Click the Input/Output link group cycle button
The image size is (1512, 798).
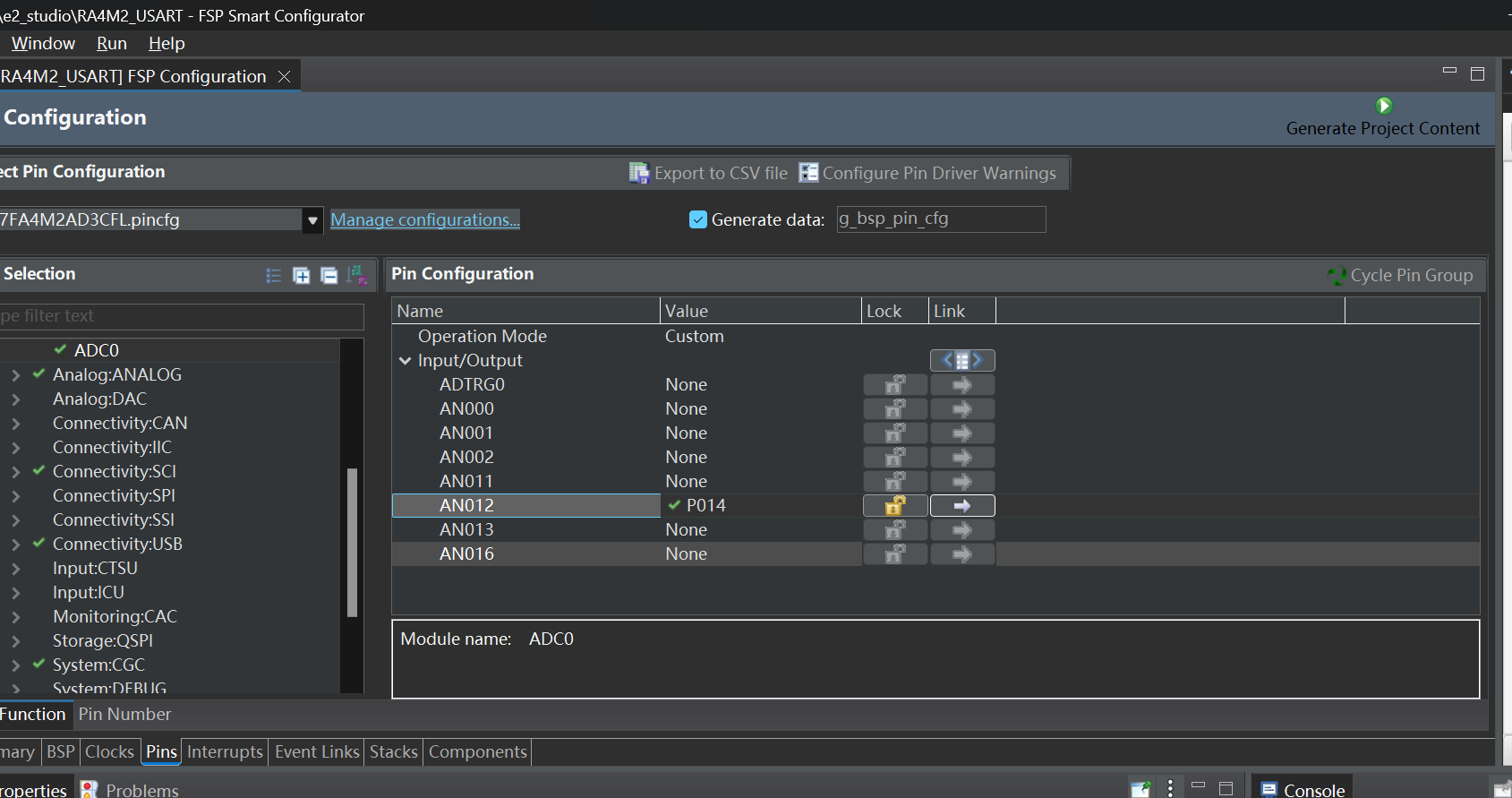(x=962, y=360)
